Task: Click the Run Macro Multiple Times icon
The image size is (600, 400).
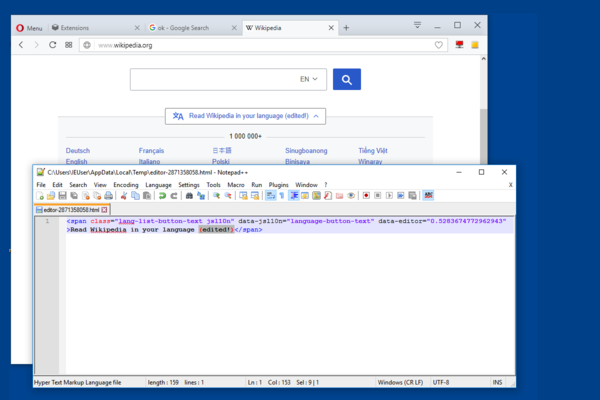Action: (x=401, y=196)
